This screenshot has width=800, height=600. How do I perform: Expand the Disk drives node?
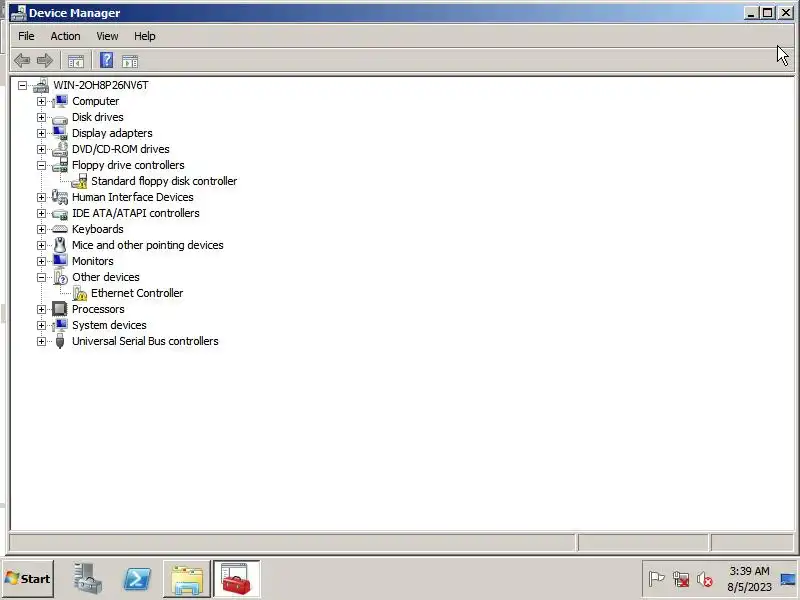click(41, 117)
